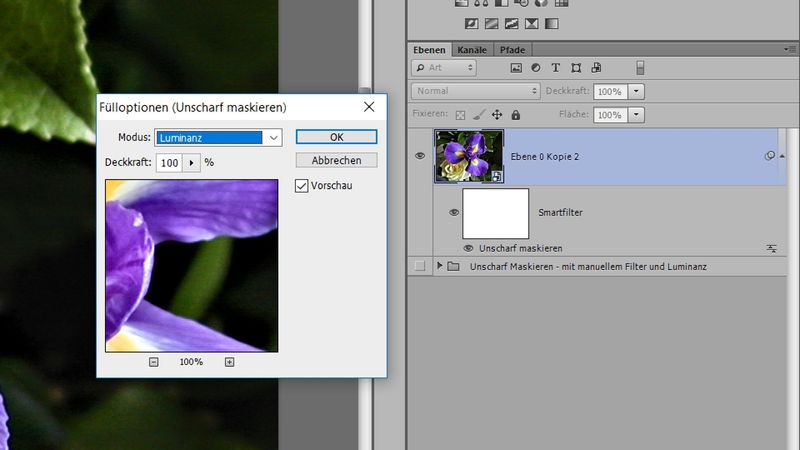Toggle visibility of Unscharf maskieren filter
Screen dimensions: 800x450
[468, 247]
